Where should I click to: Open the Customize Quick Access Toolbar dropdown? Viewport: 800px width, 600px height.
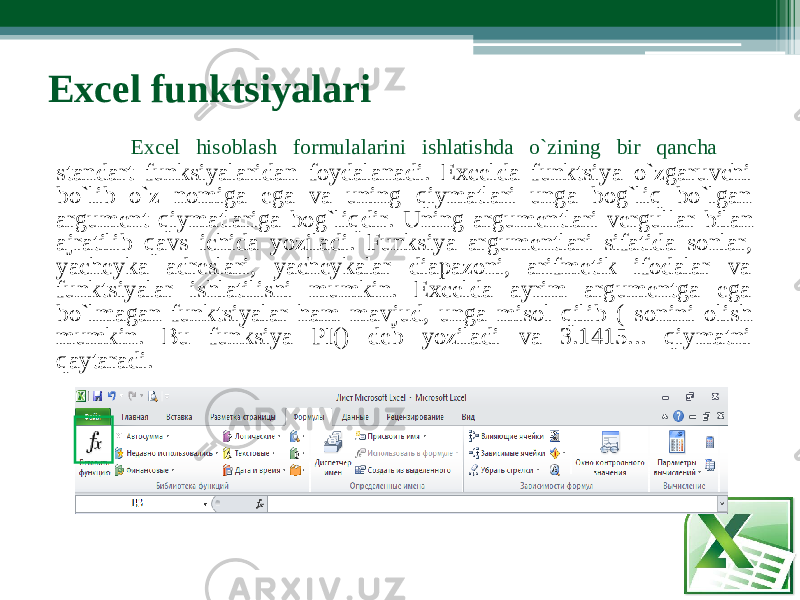click(x=166, y=396)
